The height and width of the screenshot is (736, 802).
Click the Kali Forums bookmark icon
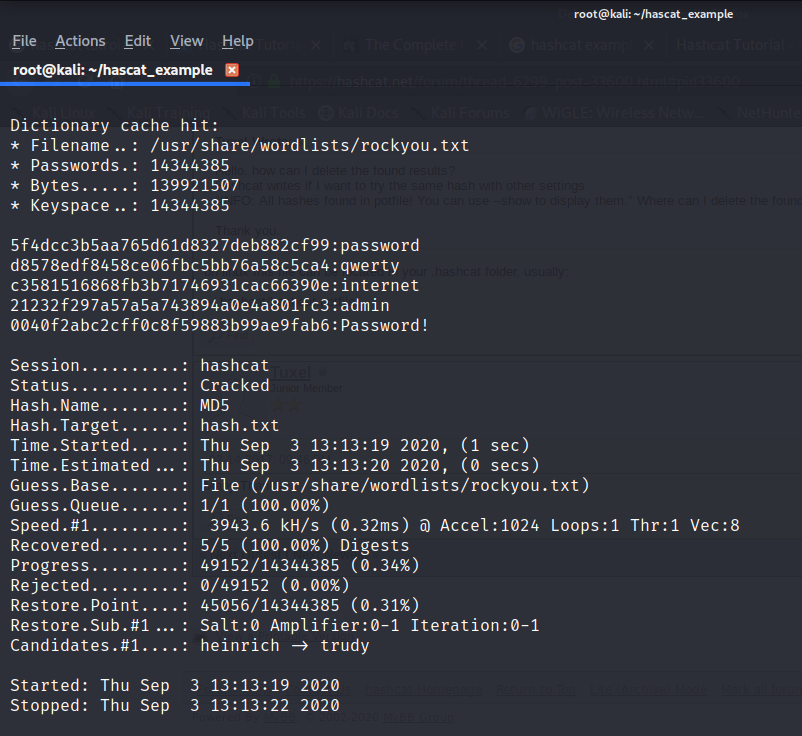(420, 113)
